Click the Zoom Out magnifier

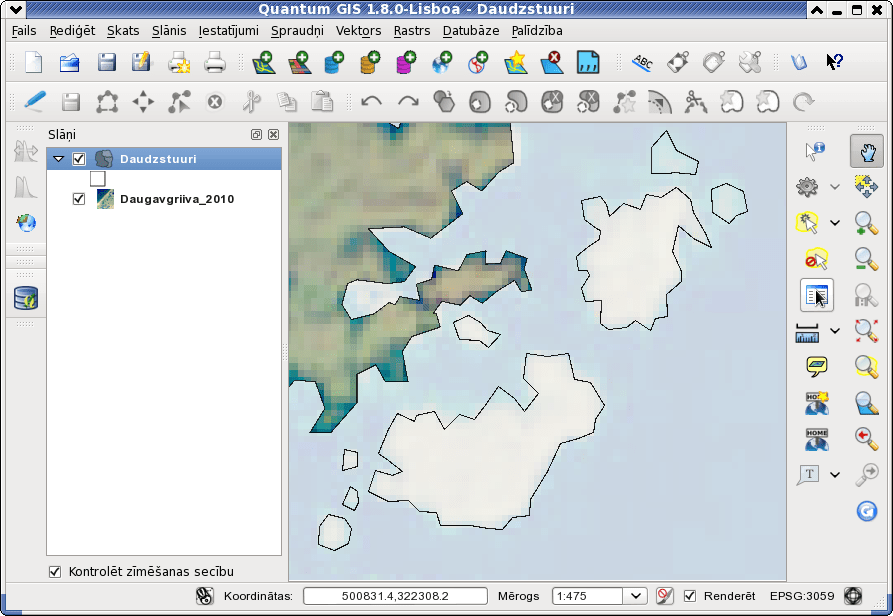866,259
